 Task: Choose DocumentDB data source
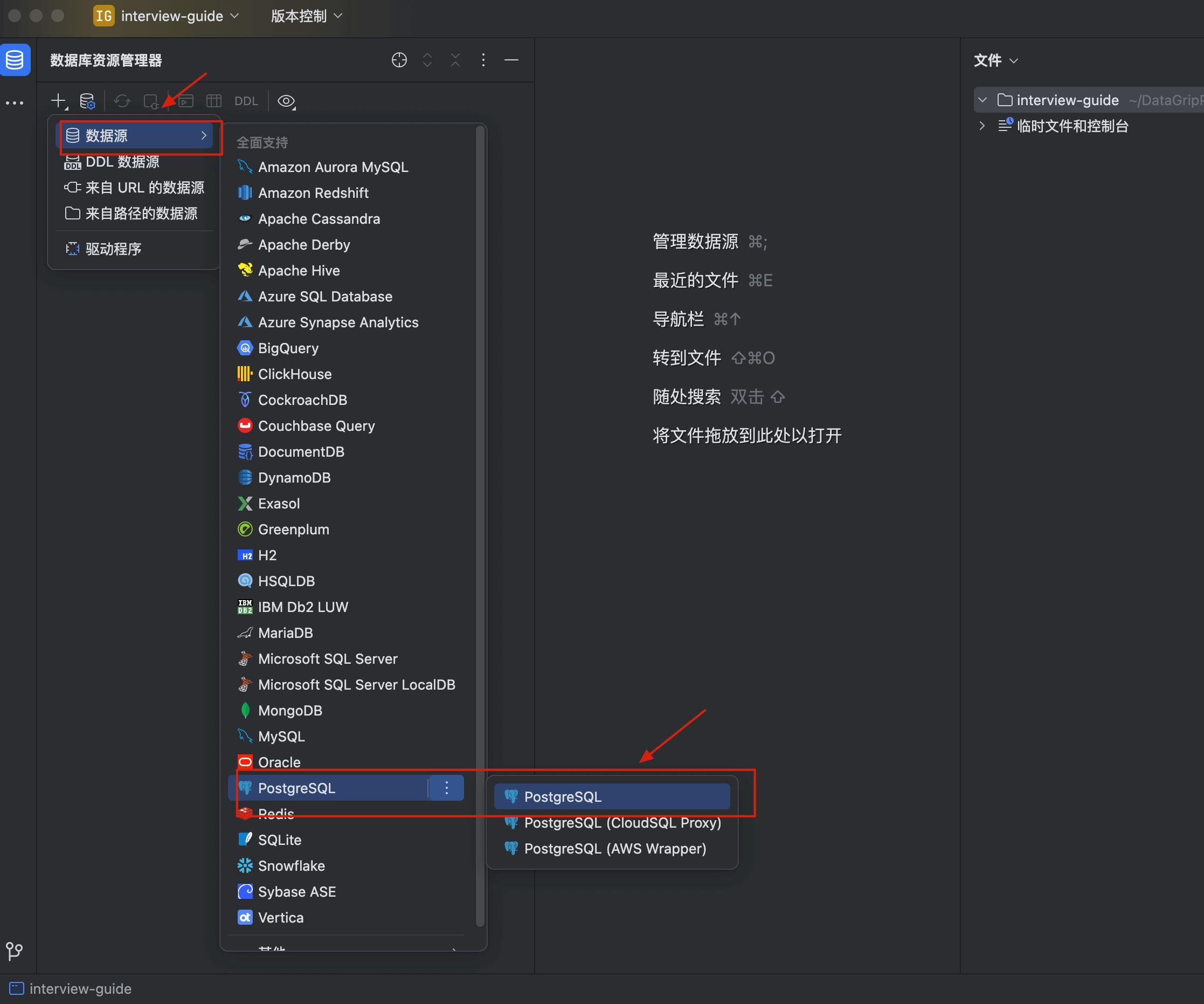tap(347, 451)
